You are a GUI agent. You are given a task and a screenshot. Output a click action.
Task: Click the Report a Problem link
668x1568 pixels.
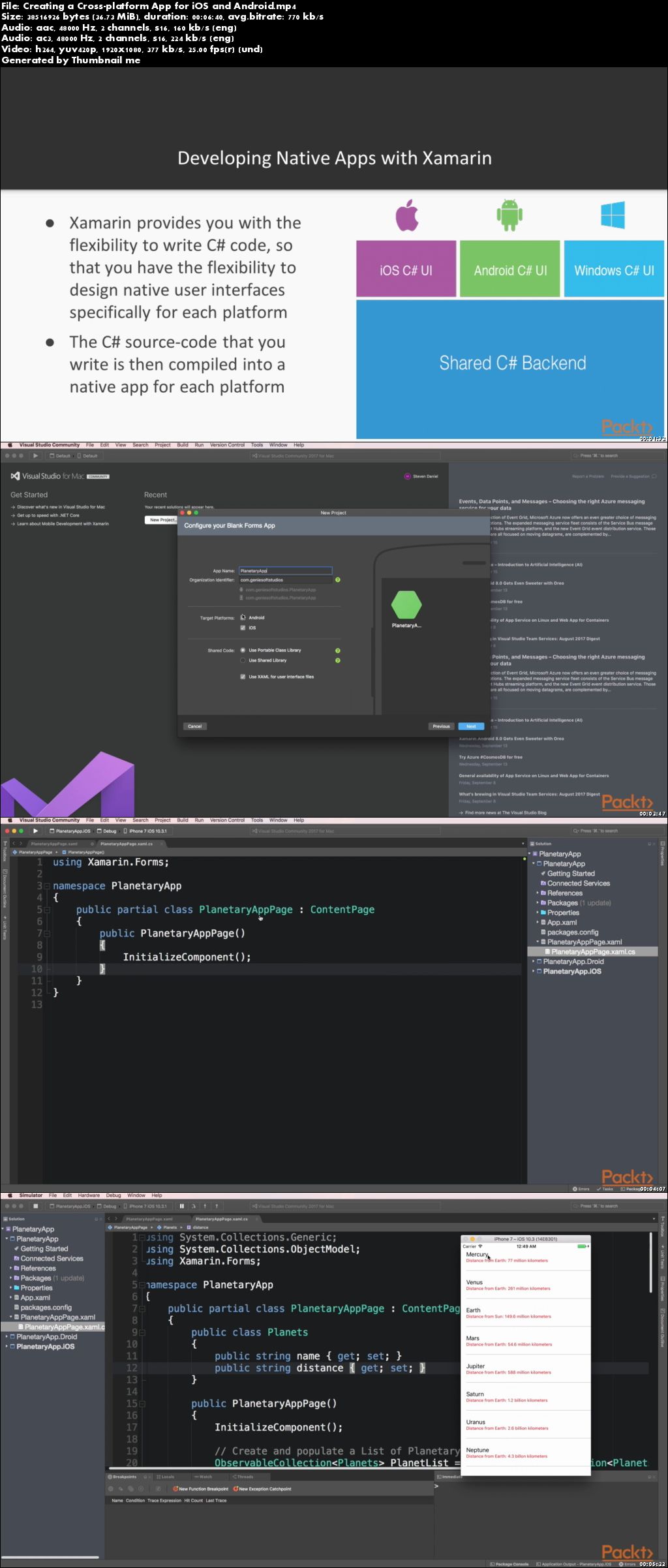pyautogui.click(x=588, y=476)
